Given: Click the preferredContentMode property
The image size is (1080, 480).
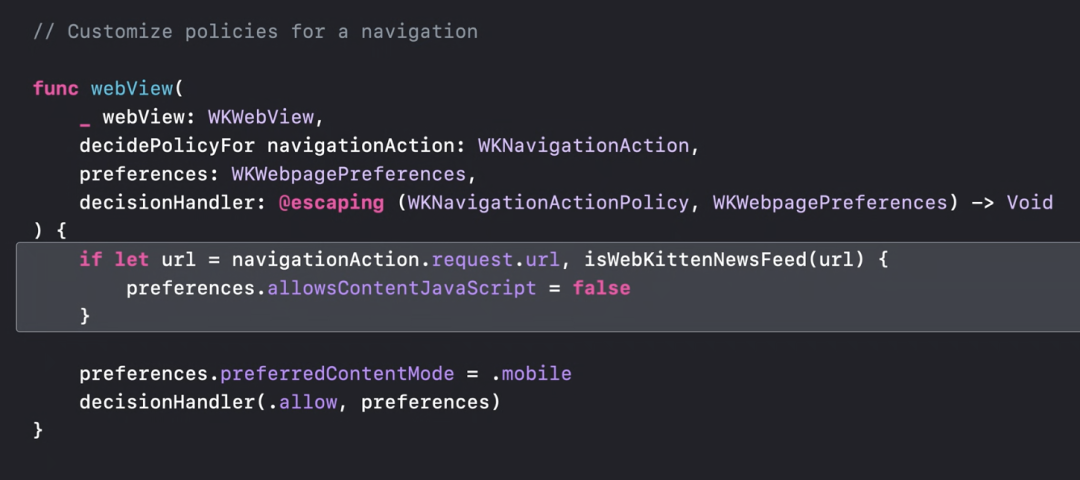Looking at the screenshot, I should 337,374.
